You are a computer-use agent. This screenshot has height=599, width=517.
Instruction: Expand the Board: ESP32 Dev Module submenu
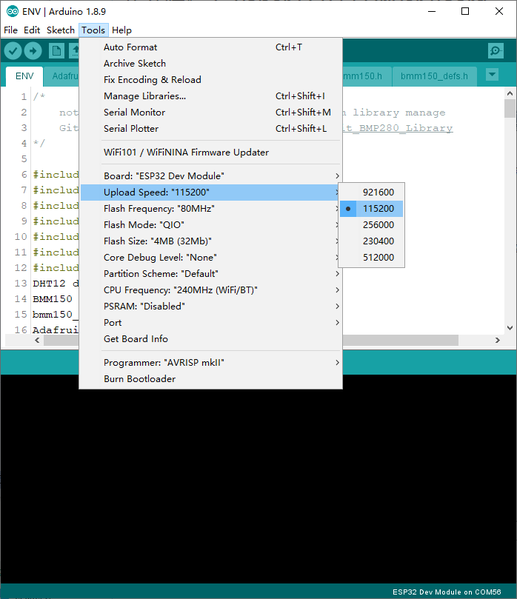(x=211, y=176)
